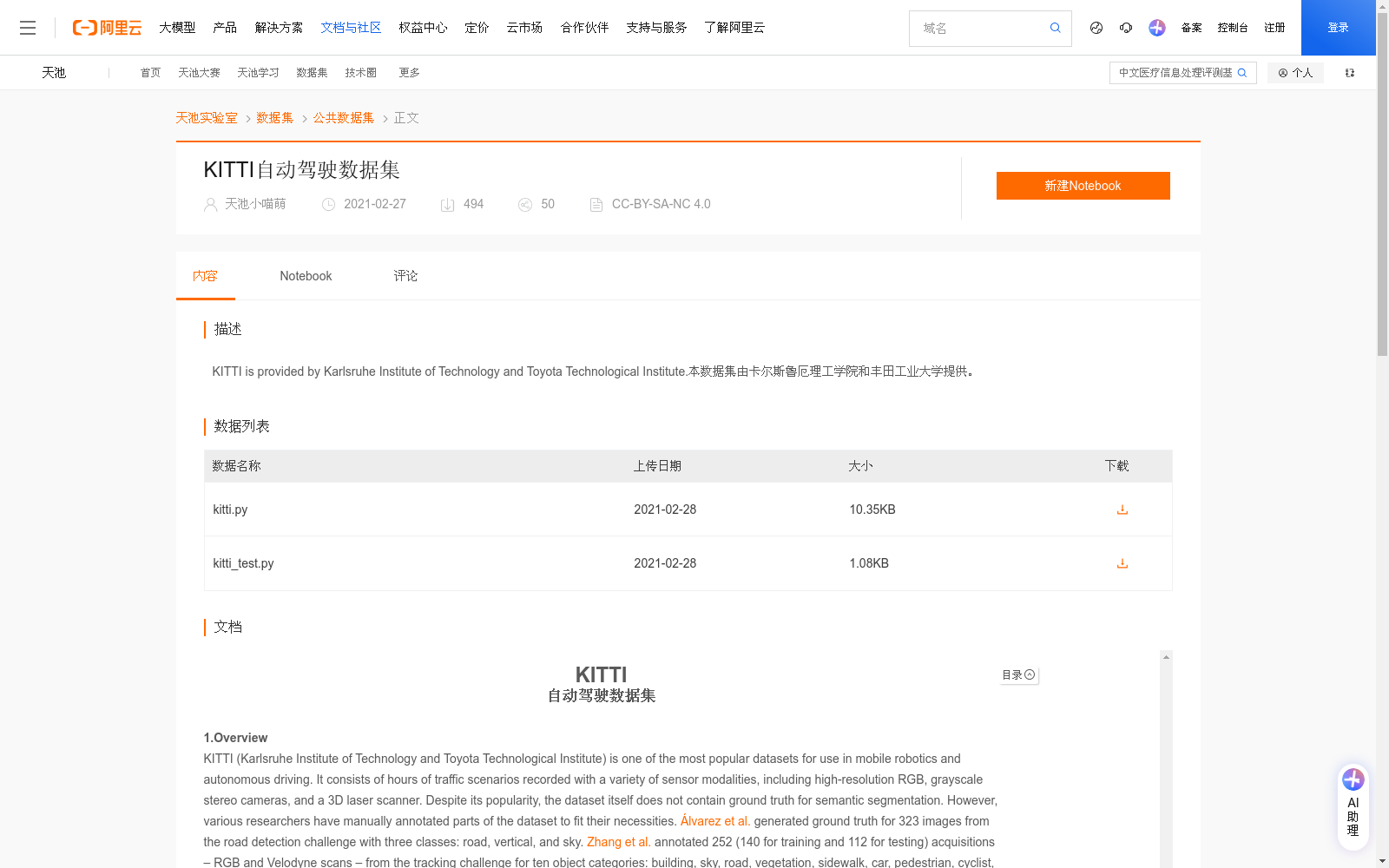Click 天池学习 in Tianchi navigation
1389x868 pixels.
tap(258, 73)
